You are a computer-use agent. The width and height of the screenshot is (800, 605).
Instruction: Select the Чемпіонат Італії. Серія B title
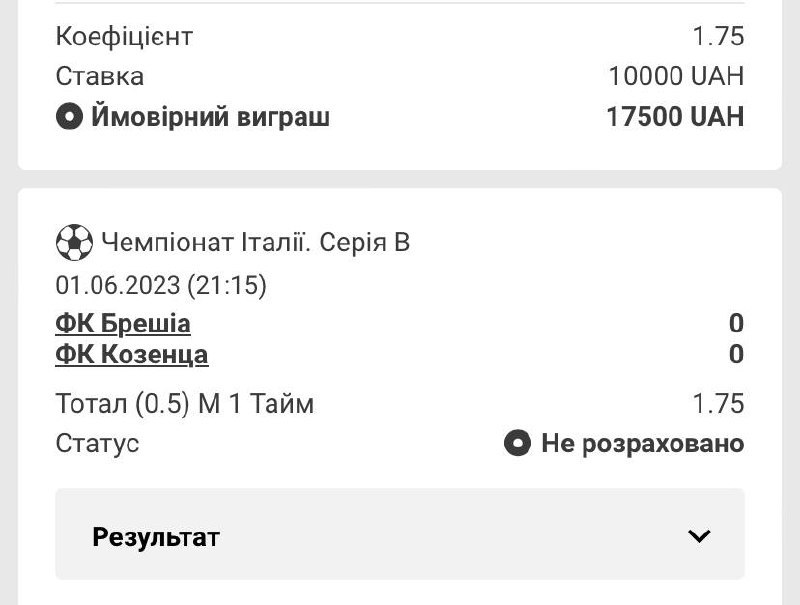(256, 242)
